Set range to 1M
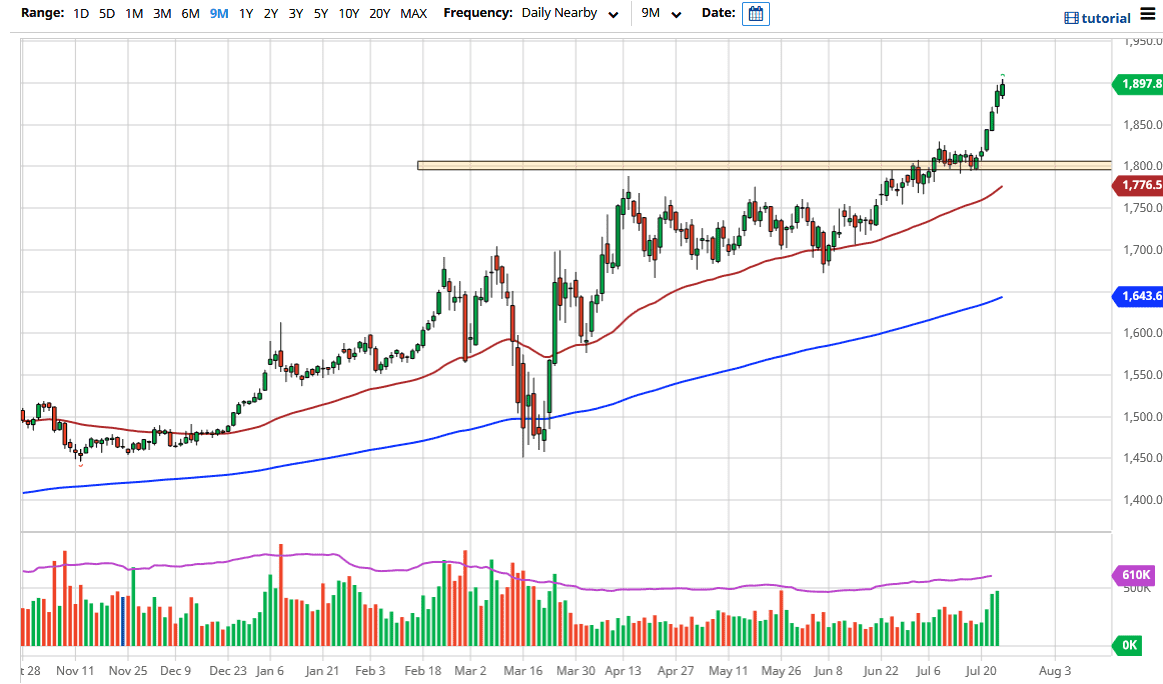Viewport: 1163px width, 684px height. pos(134,13)
